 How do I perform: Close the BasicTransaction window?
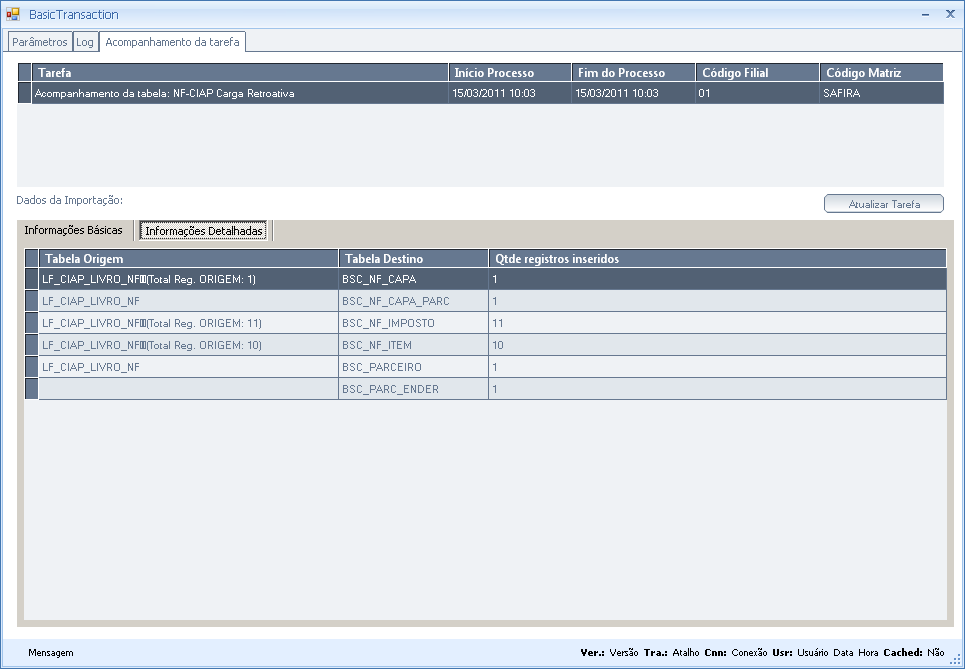pos(950,14)
